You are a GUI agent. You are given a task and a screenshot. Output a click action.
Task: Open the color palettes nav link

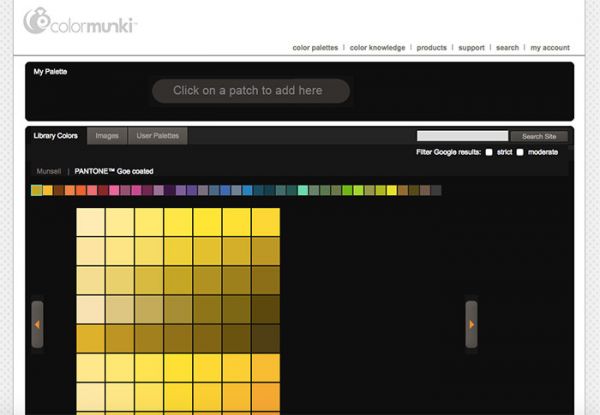pyautogui.click(x=315, y=47)
